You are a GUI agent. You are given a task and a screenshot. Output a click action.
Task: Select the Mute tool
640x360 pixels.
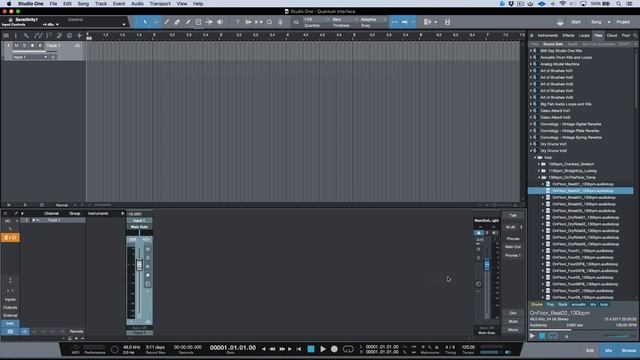click(198, 22)
